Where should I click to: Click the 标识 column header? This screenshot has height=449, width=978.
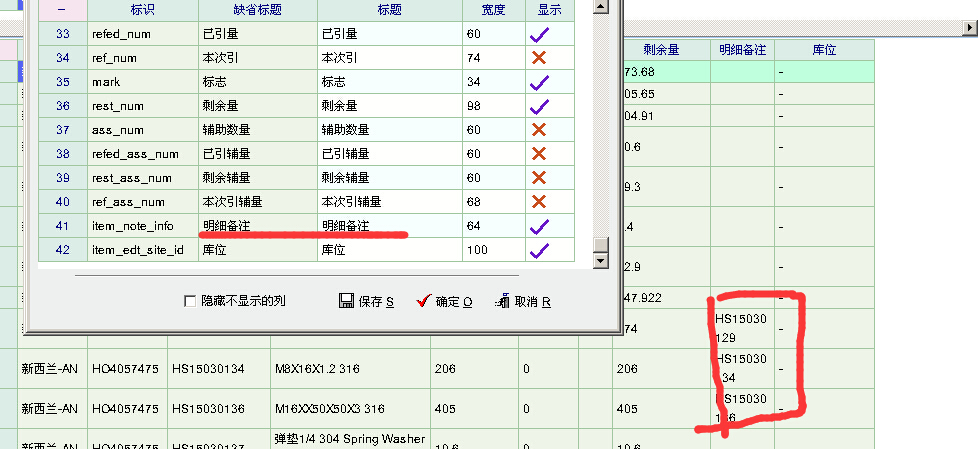point(141,10)
